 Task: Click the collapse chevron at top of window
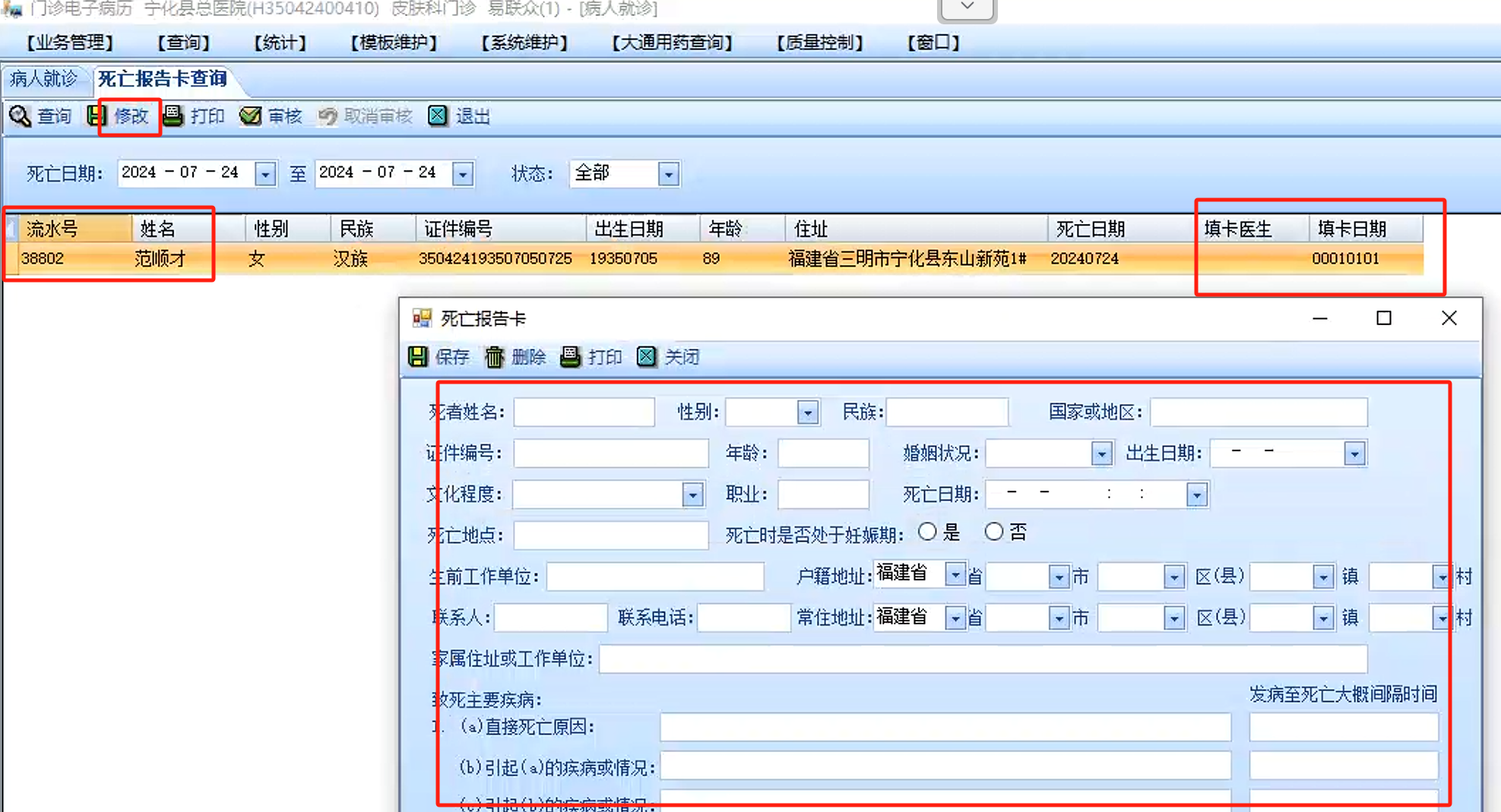(x=967, y=8)
